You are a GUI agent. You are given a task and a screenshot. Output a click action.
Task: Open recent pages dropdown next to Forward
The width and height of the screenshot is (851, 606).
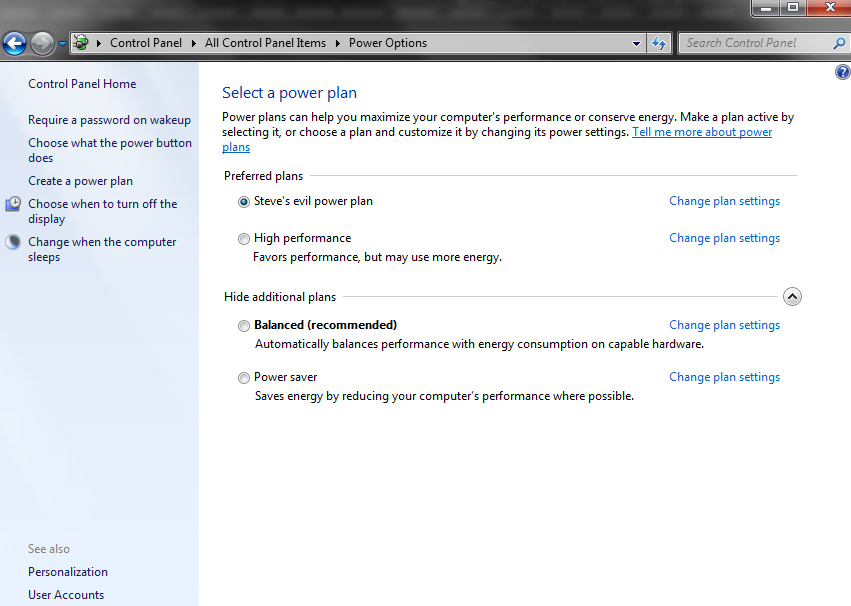pos(62,43)
